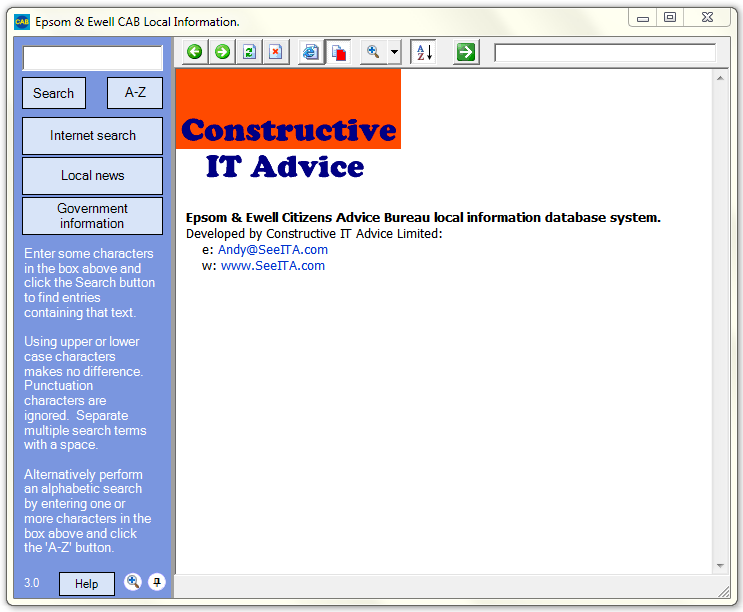Refresh the page via toolbar refresh icon
The width and height of the screenshot is (743, 612).
coord(249,52)
